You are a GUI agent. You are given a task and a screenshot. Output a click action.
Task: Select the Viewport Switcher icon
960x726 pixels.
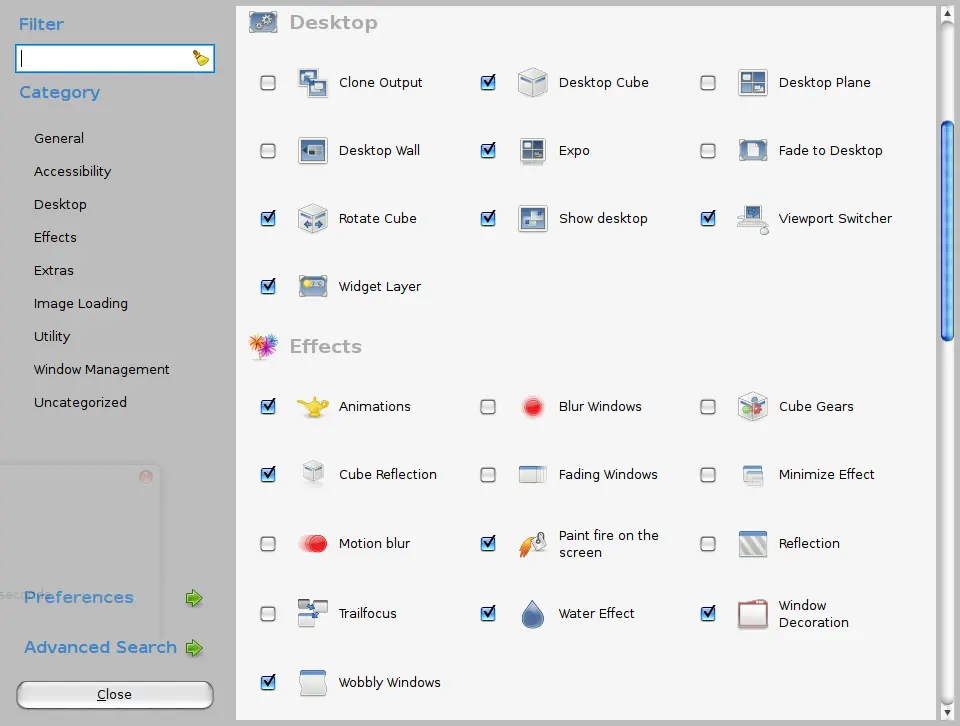pyautogui.click(x=752, y=219)
